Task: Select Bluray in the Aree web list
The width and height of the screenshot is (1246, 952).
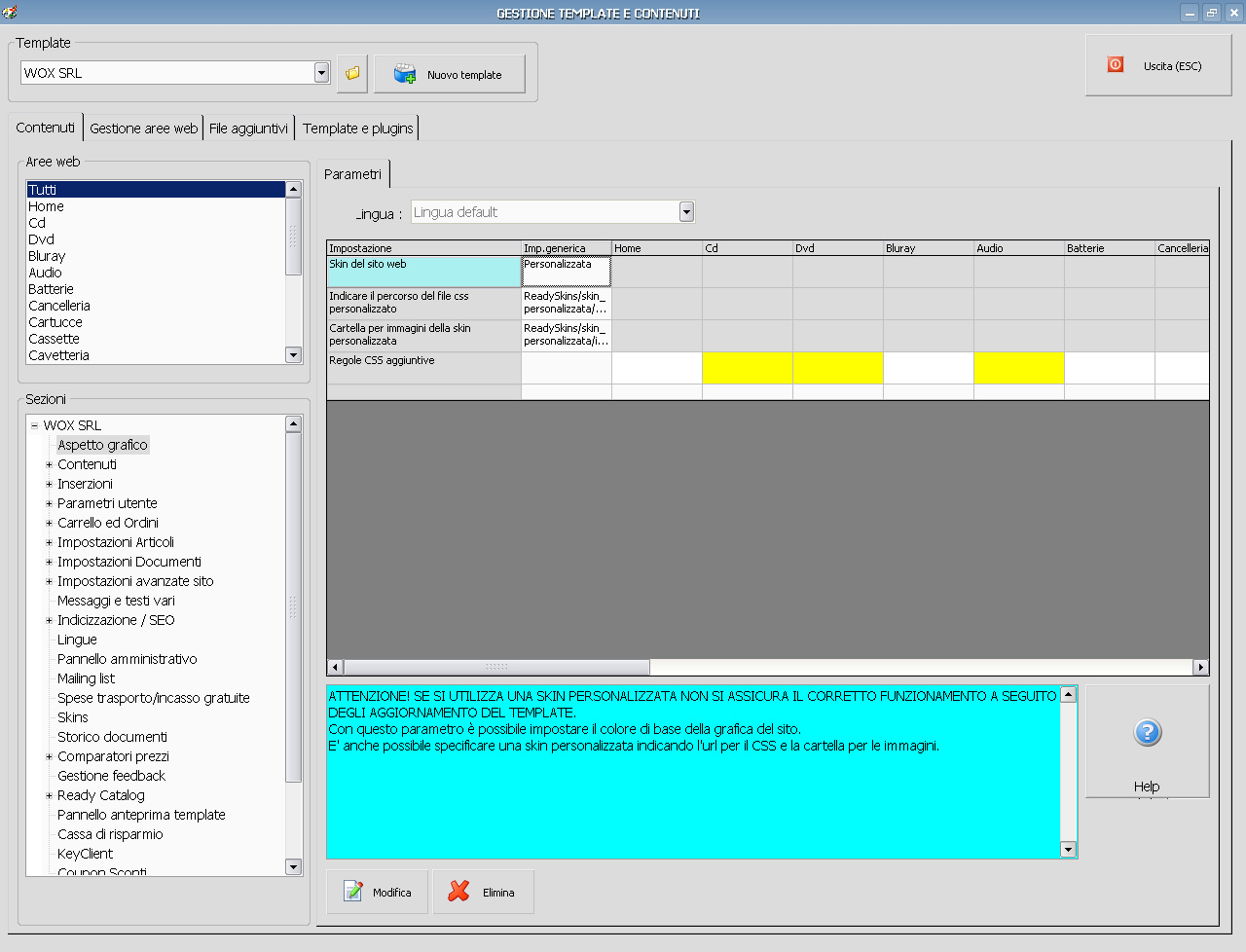Action: click(47, 256)
